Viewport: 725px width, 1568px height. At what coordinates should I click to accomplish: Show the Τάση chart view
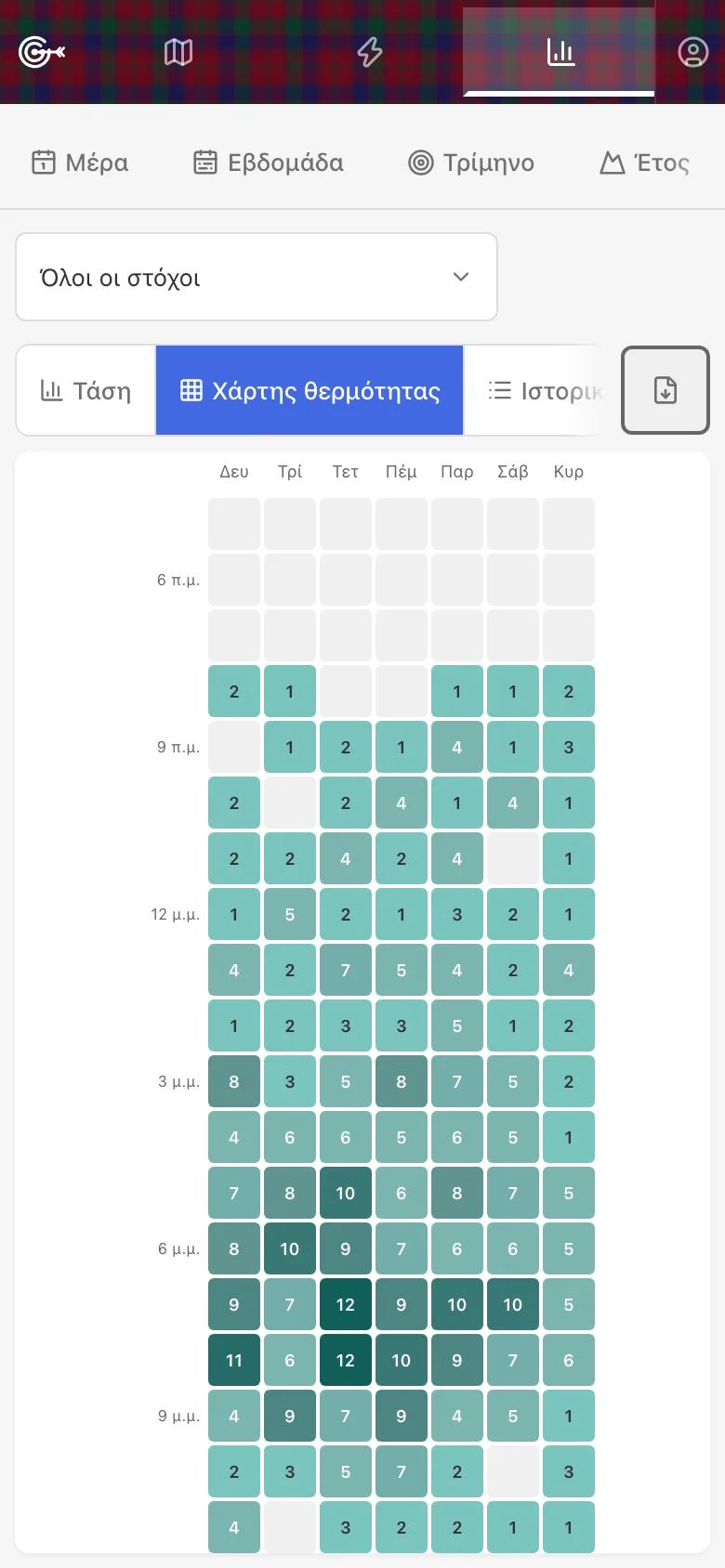pos(86,390)
